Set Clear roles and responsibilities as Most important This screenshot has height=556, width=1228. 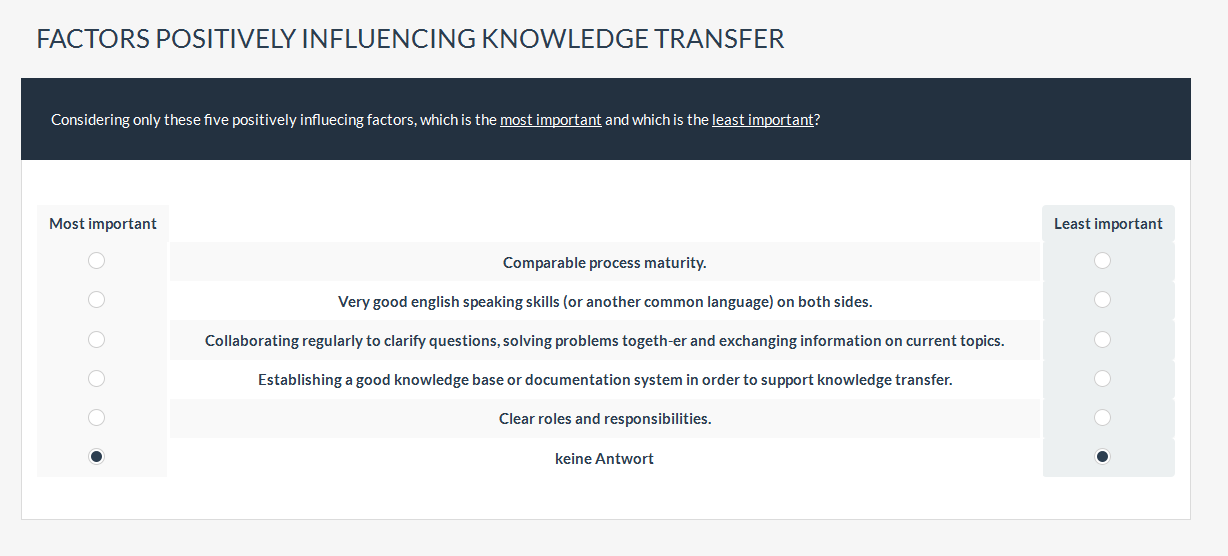coord(96,418)
